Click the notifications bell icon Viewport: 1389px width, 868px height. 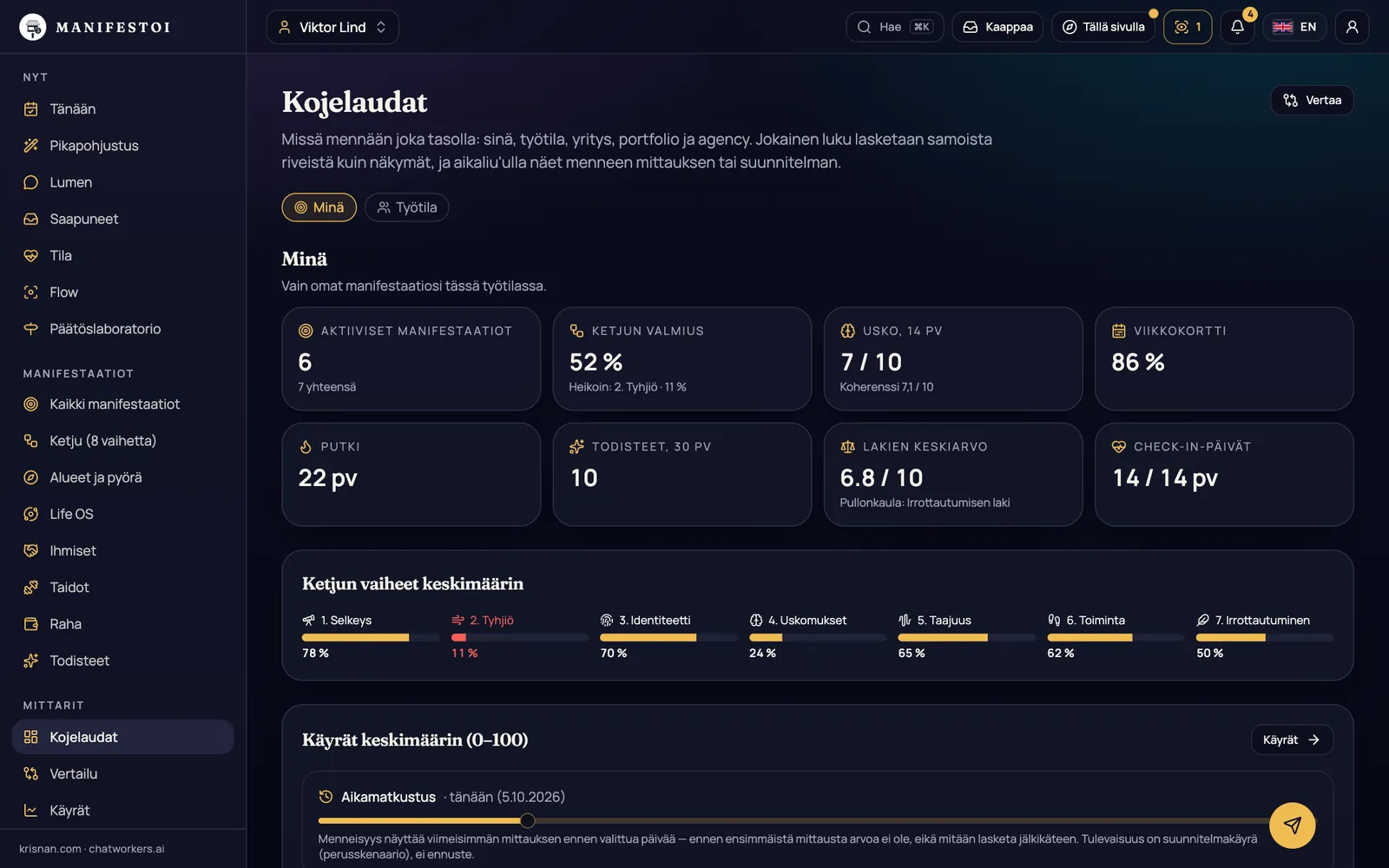tap(1237, 27)
